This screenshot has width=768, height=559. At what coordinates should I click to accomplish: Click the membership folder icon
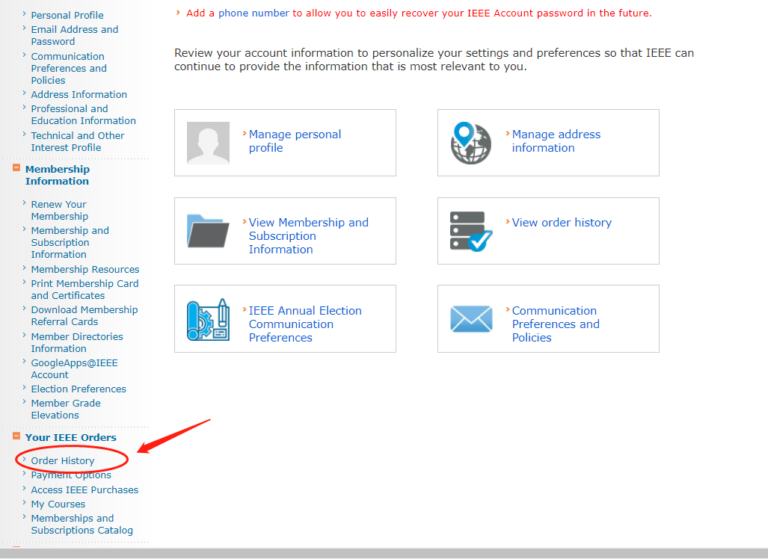click(x=208, y=231)
